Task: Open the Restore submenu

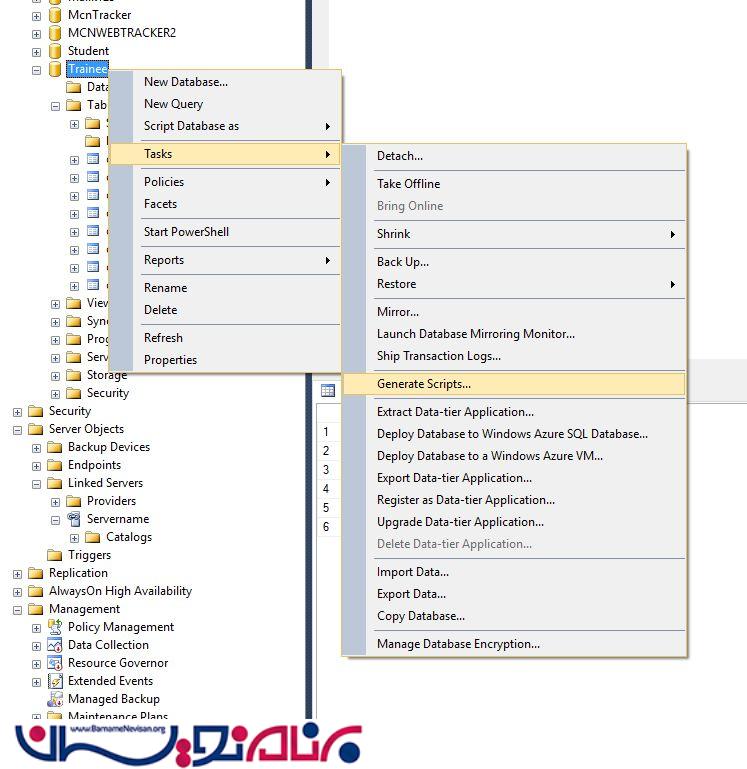Action: tap(514, 284)
